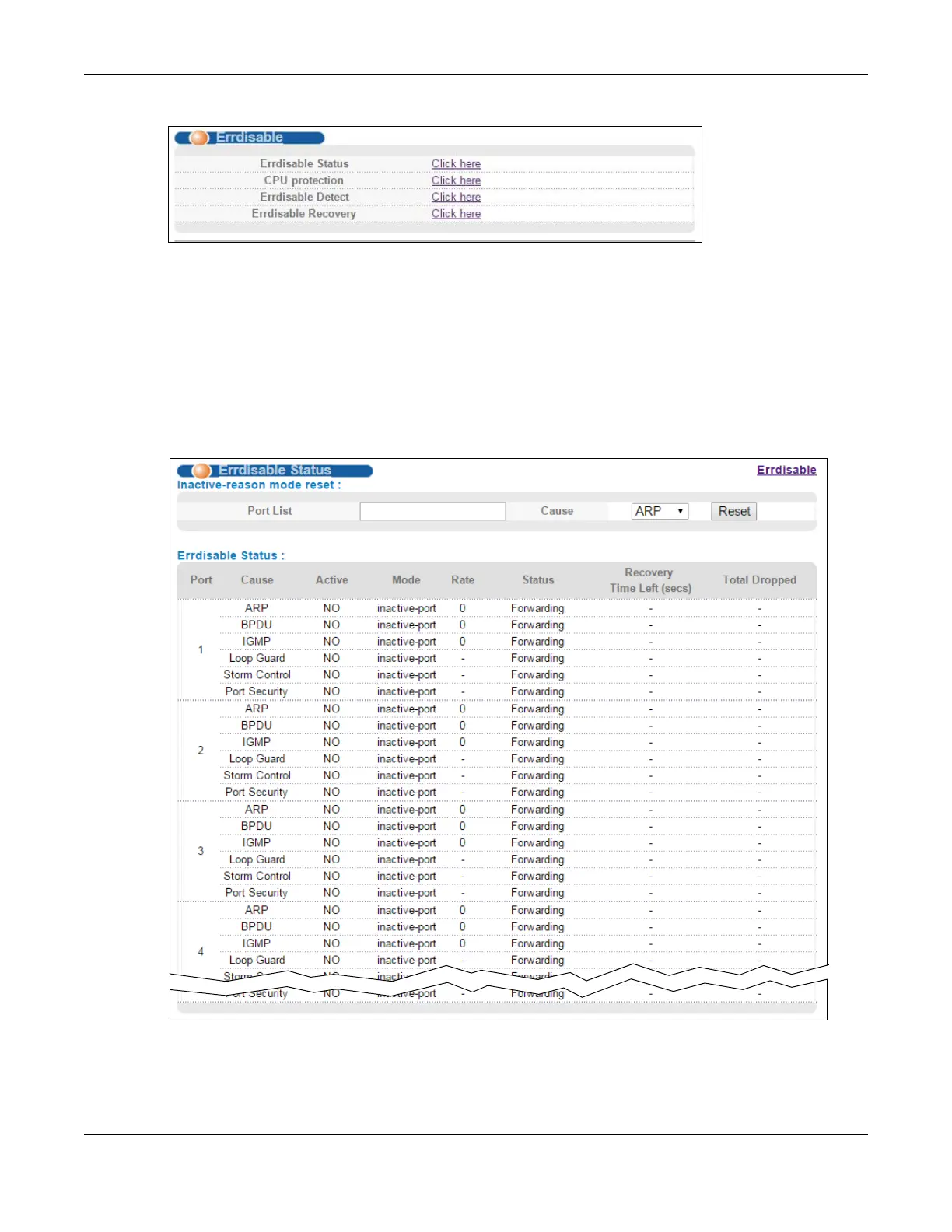This screenshot has height=1232, width=952.
Task: Select the Active column header
Action: pos(332,580)
